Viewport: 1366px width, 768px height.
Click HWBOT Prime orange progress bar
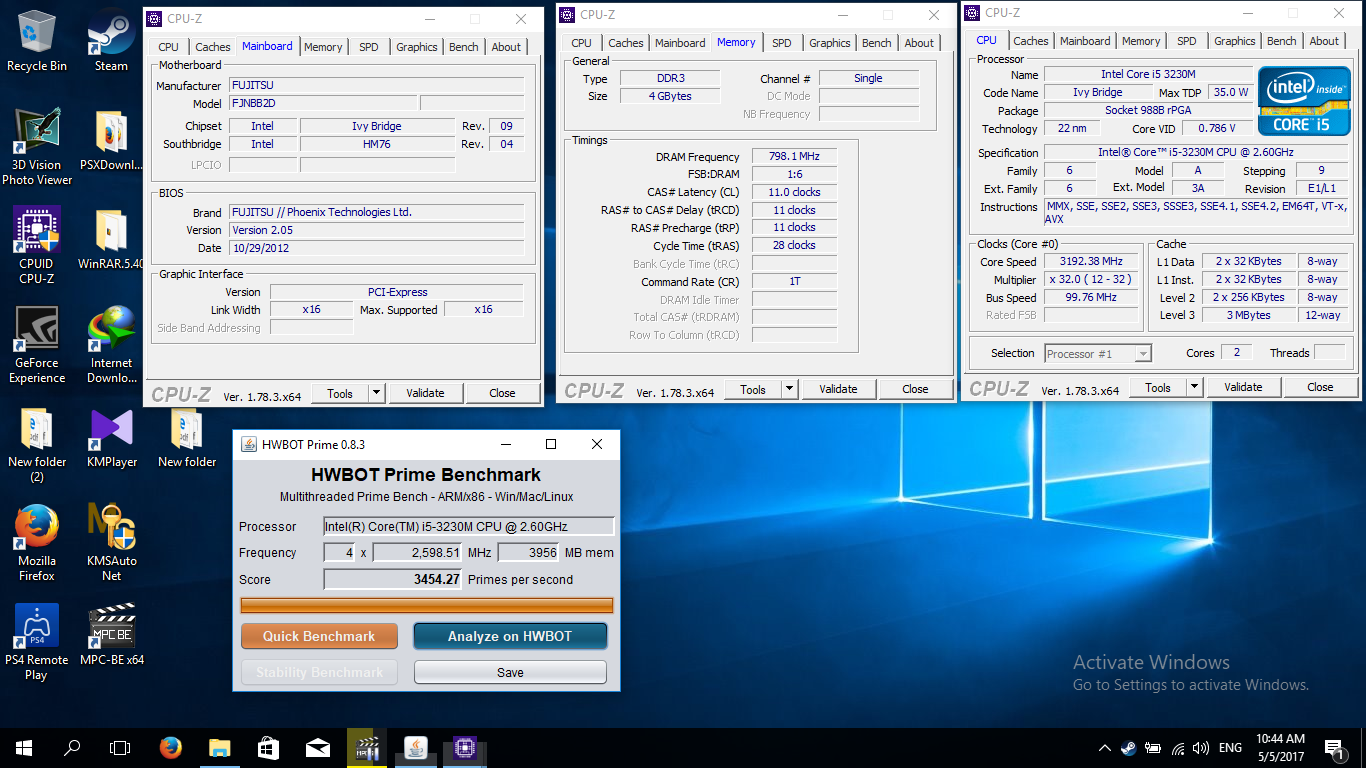click(427, 605)
